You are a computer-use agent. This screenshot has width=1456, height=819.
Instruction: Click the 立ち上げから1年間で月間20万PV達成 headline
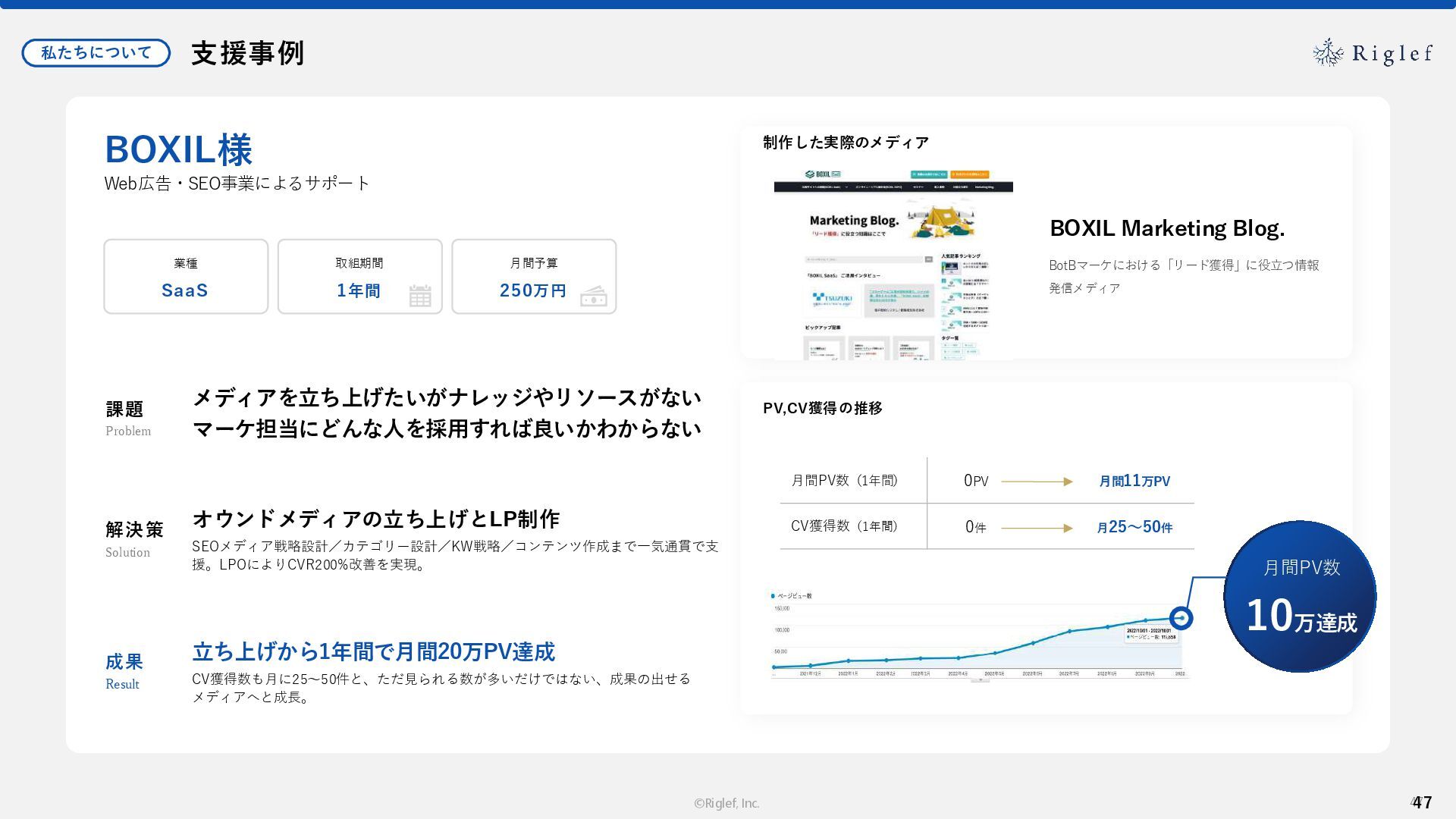(x=373, y=651)
